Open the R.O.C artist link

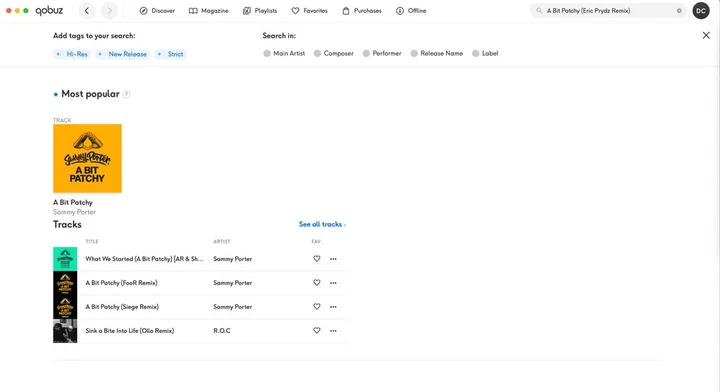click(x=222, y=330)
